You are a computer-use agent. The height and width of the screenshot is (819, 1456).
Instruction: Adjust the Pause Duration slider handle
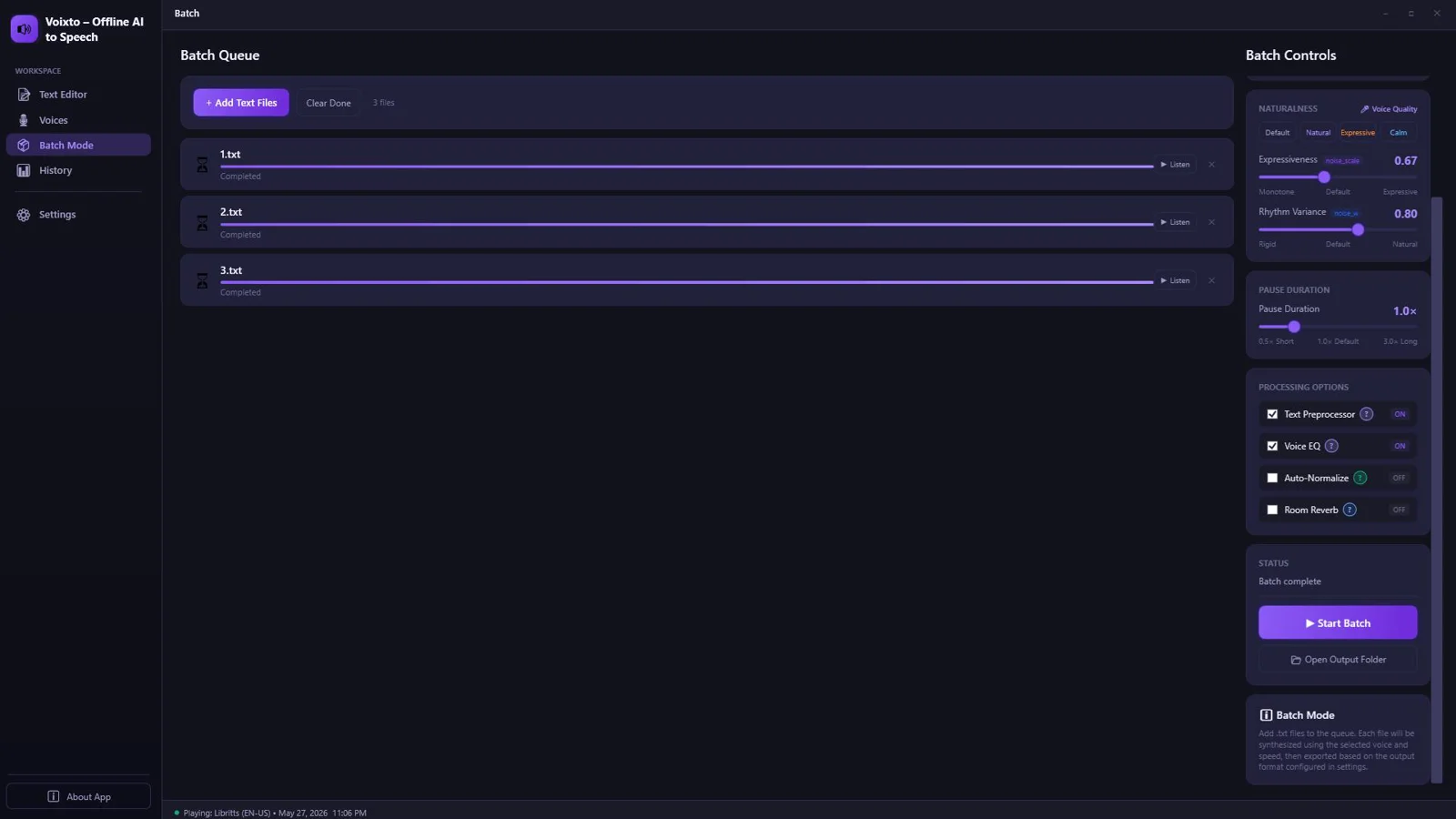click(x=1294, y=327)
